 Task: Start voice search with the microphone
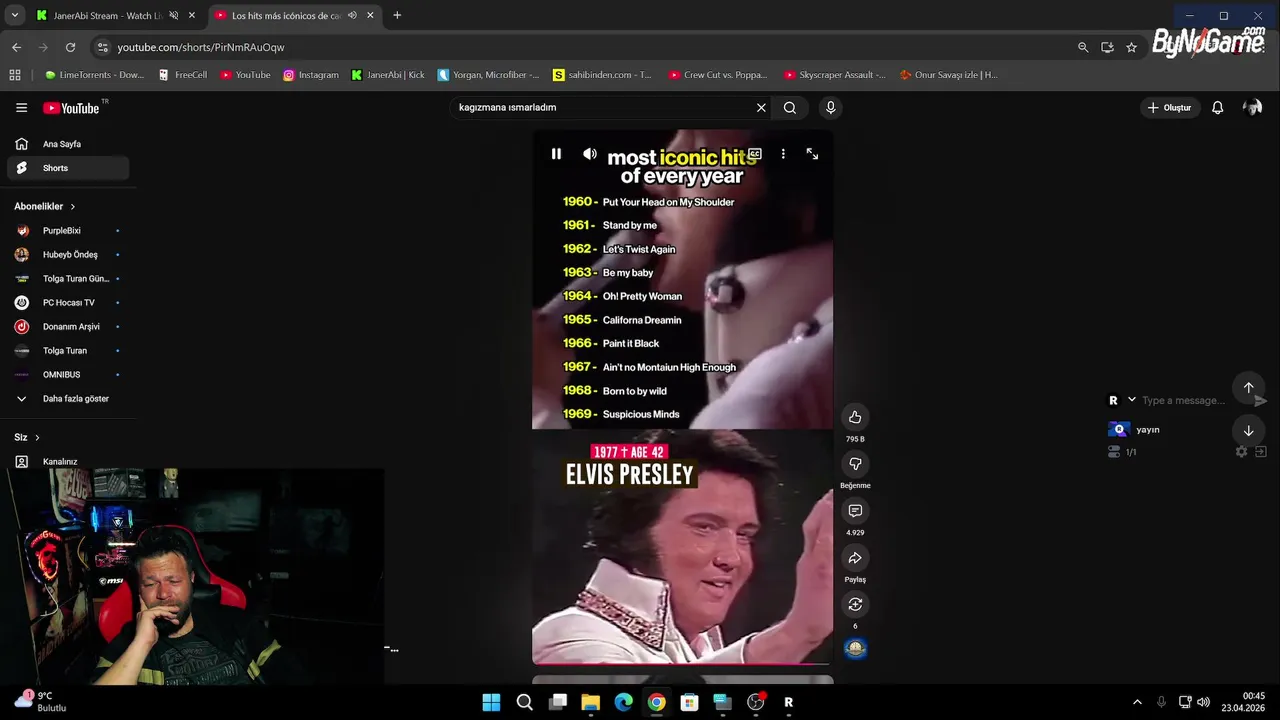830,108
